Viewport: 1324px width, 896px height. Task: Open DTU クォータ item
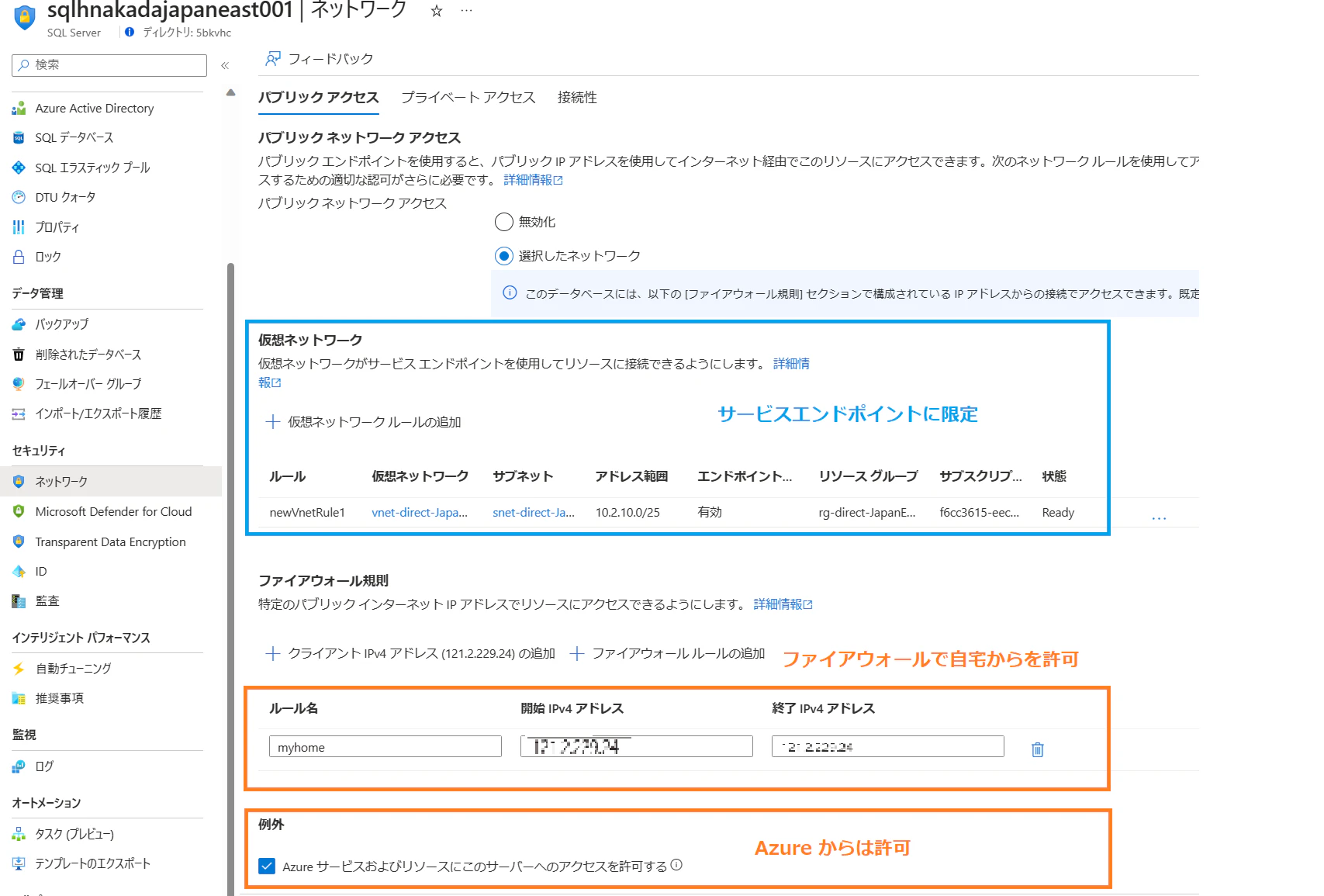point(65,197)
